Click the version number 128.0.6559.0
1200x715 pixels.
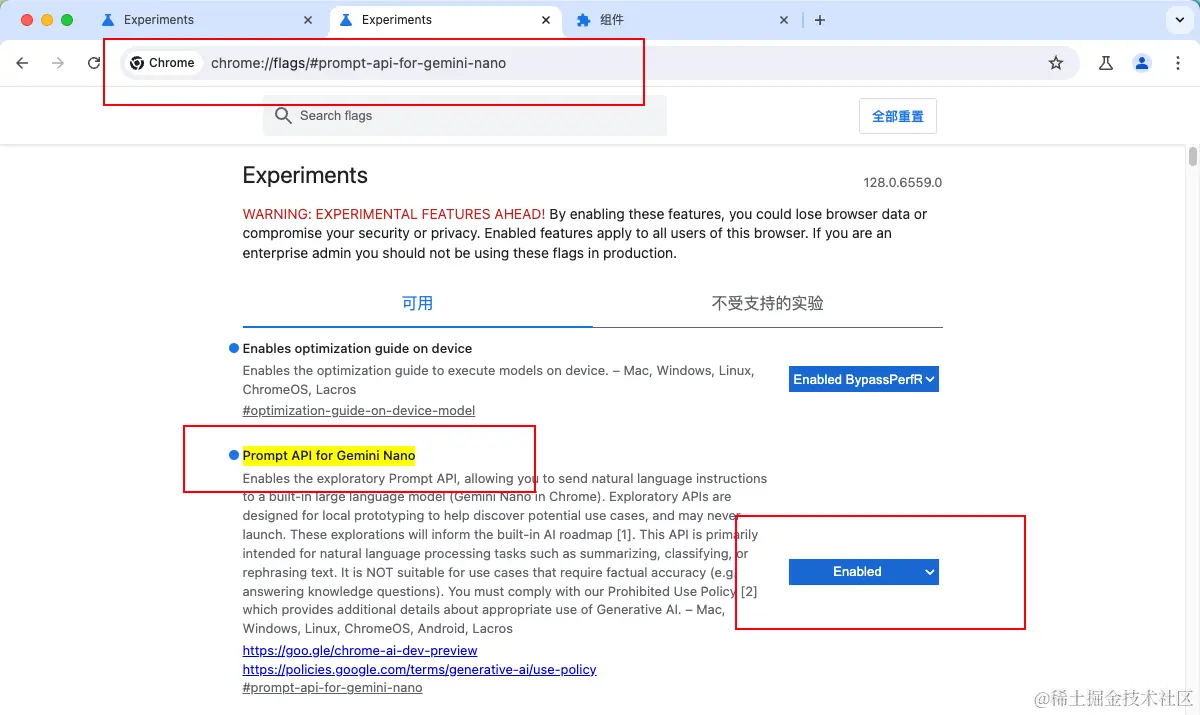pos(903,183)
